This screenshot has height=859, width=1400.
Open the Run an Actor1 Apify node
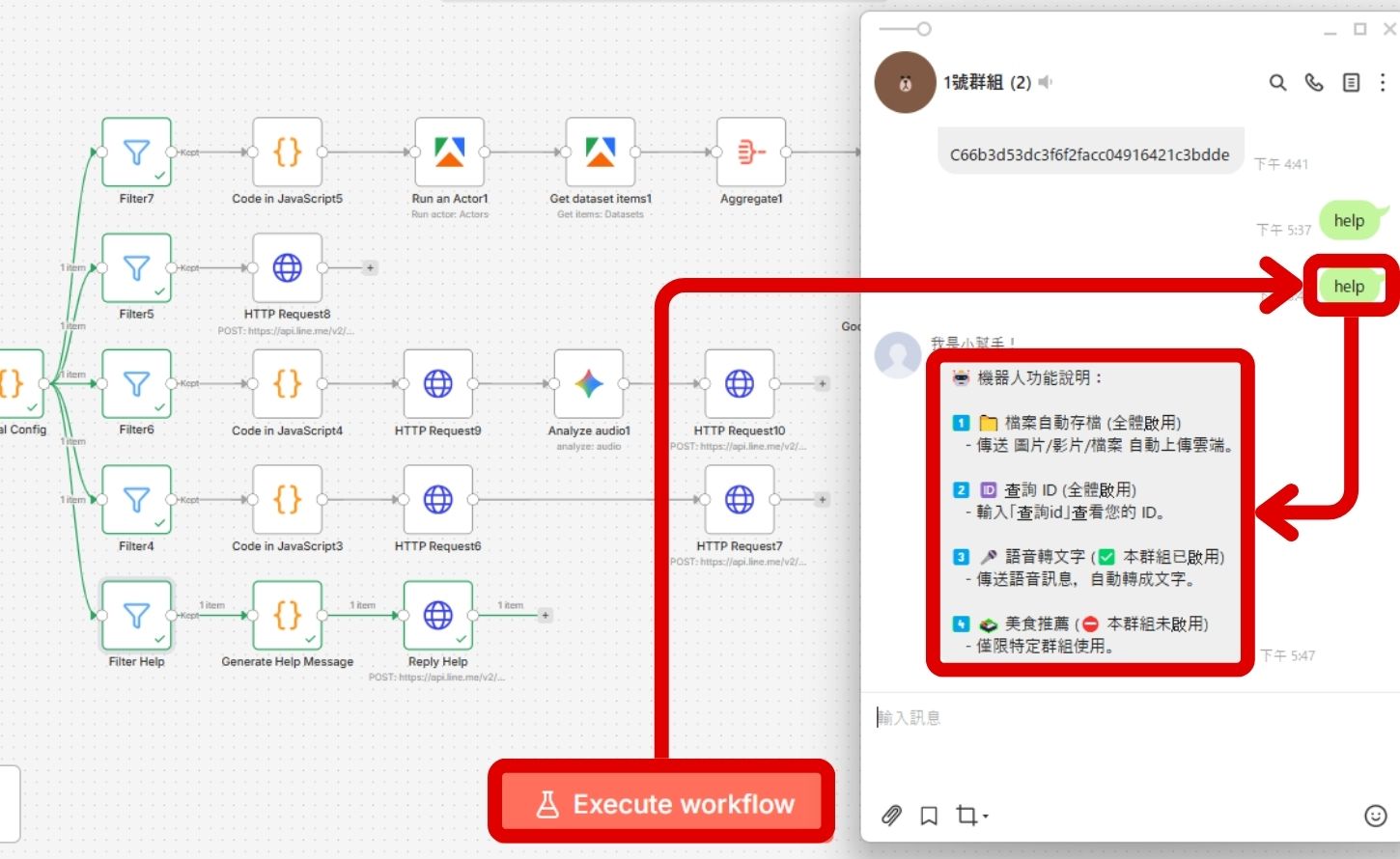pos(449,152)
